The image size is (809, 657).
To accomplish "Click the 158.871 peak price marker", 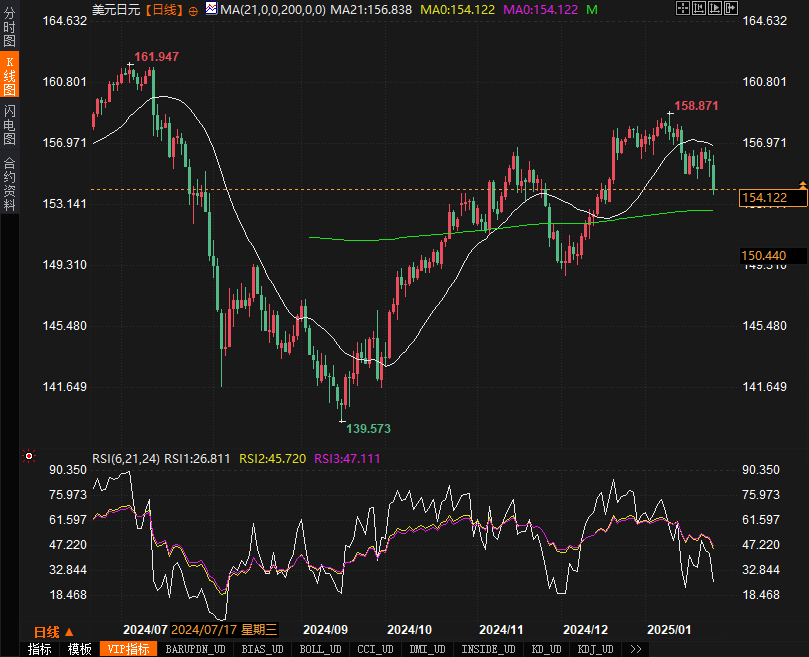I will [x=696, y=105].
